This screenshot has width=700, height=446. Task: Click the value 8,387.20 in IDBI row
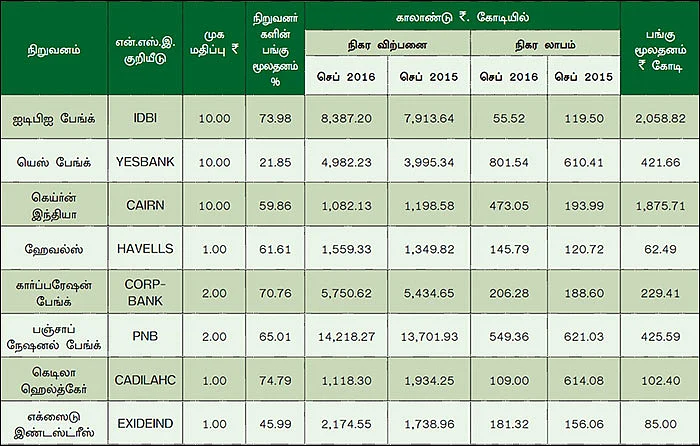[x=346, y=118]
